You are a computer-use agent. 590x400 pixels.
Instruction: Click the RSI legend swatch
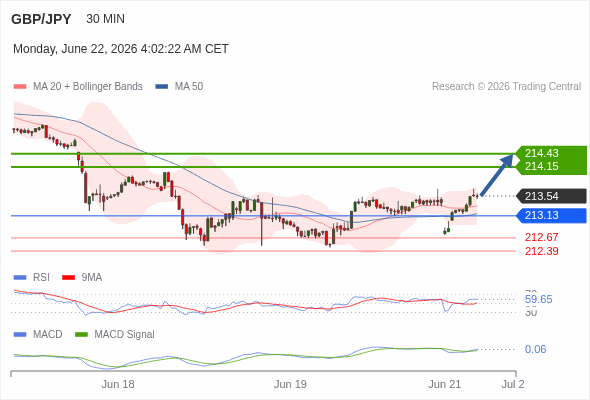pos(20,278)
